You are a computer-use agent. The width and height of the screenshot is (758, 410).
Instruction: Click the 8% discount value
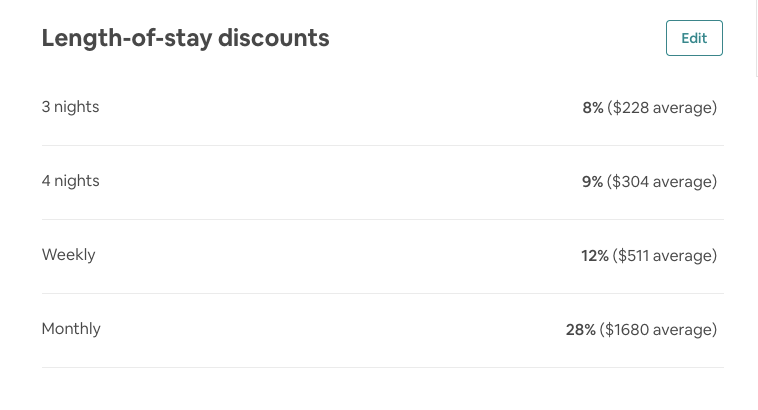[x=593, y=108]
